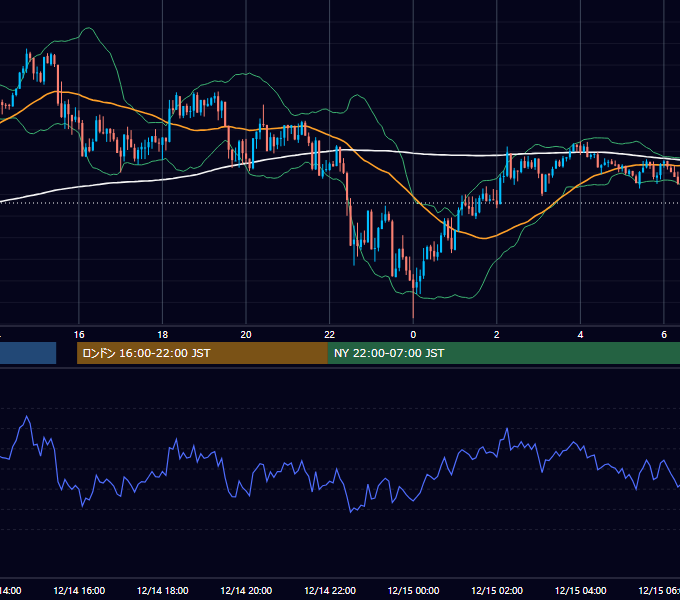Click hour label 18 on price chart axis
680x600 pixels.
163,335
